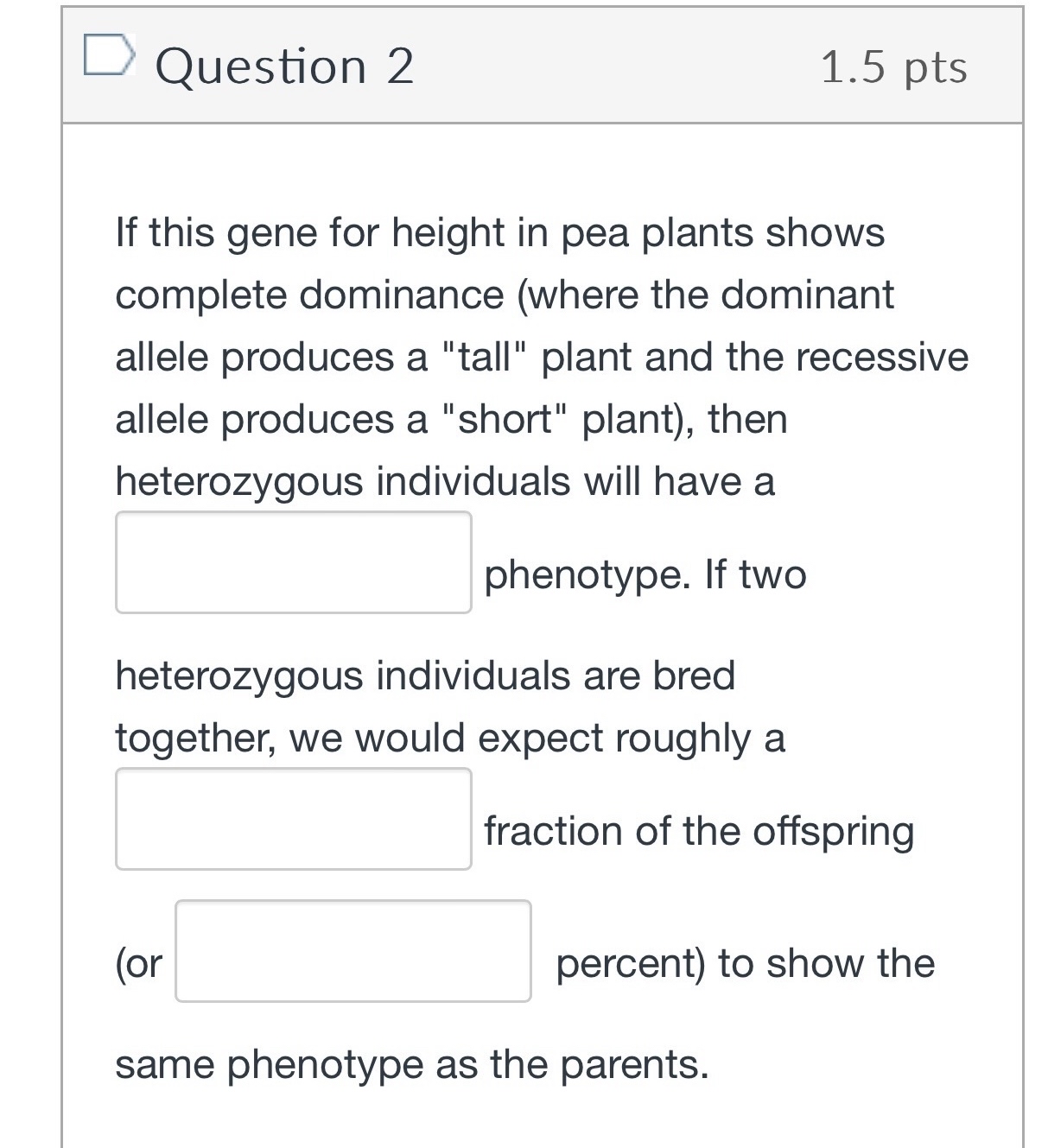Click "together, we would expect roughly a"
The width and height of the screenshot is (1048, 1148).
tap(450, 739)
